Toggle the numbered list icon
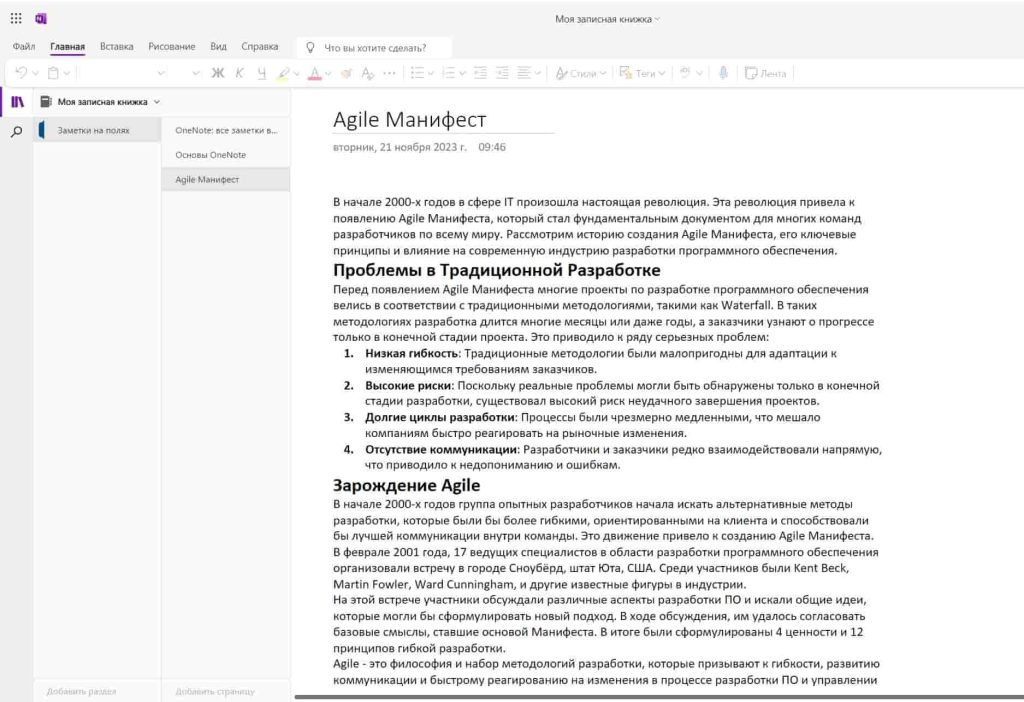Screen dimensions: 1024x702 (x=449, y=73)
